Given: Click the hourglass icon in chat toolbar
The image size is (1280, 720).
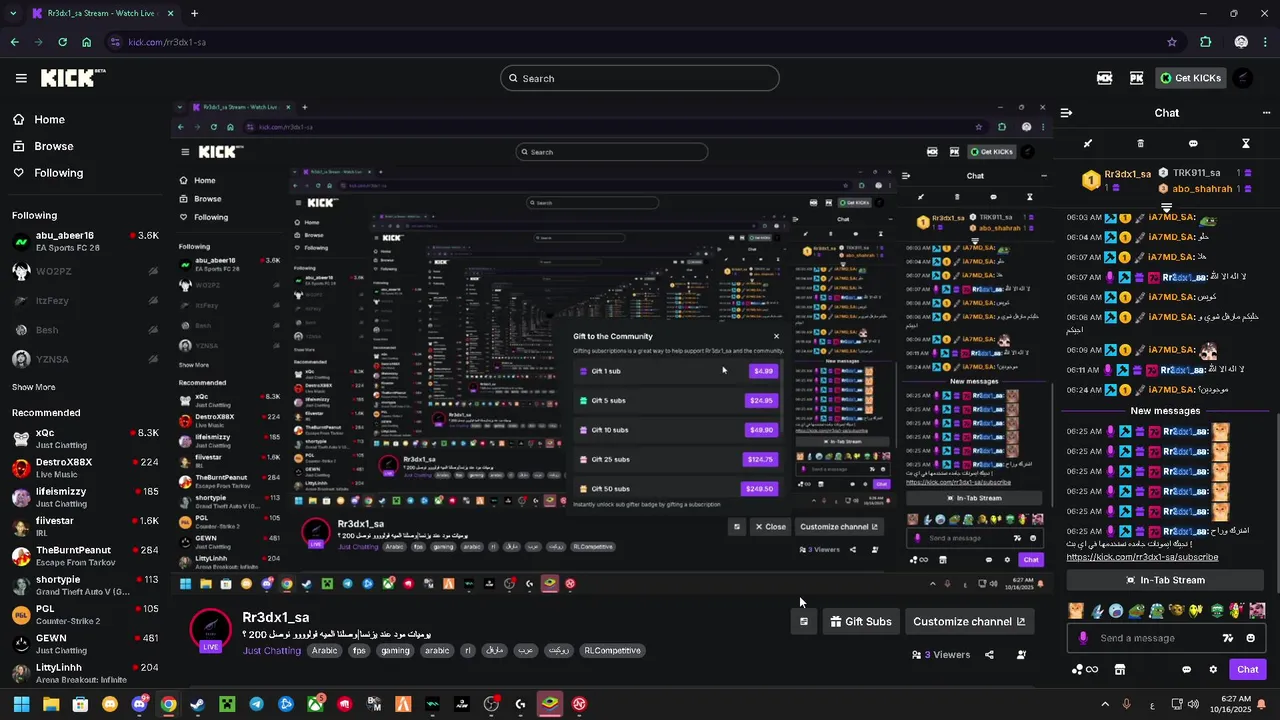Looking at the screenshot, I should coord(1246,144).
